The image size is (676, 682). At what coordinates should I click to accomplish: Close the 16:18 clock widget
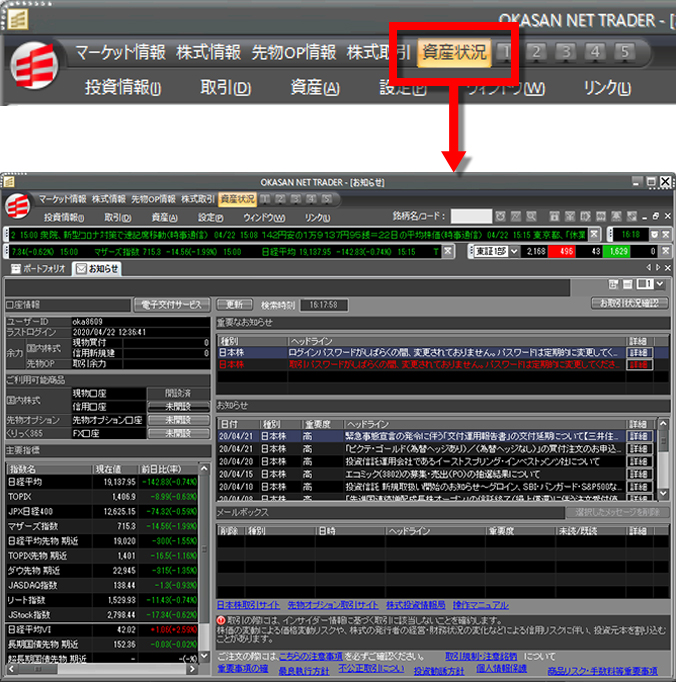click(x=666, y=234)
